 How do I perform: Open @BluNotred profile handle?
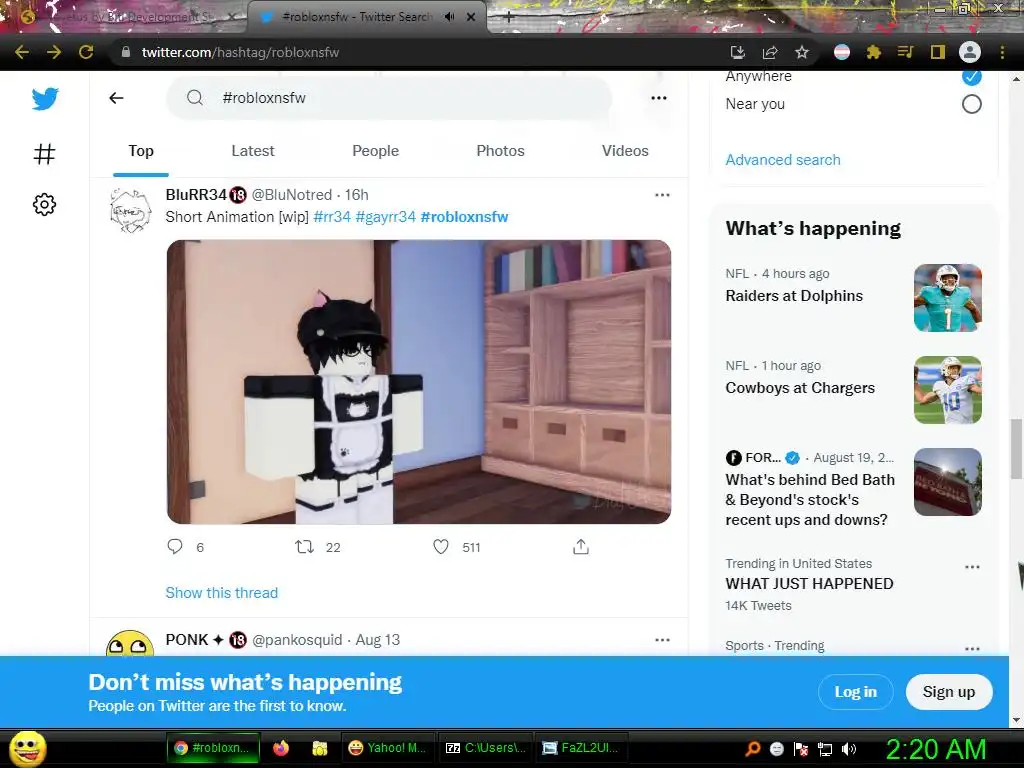click(291, 195)
